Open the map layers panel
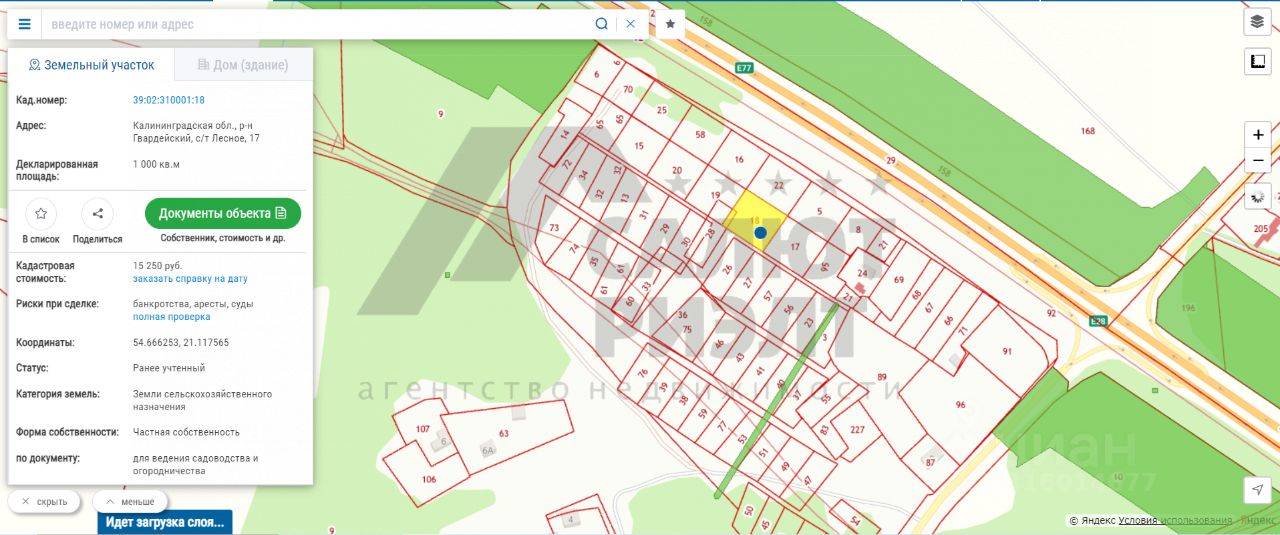The image size is (1280, 535). pyautogui.click(x=1257, y=22)
